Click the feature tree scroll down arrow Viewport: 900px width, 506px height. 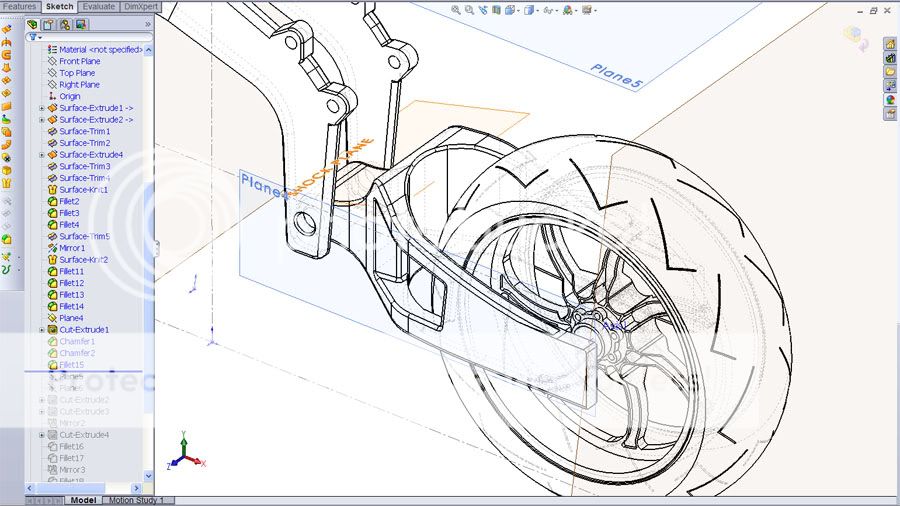[x=149, y=476]
